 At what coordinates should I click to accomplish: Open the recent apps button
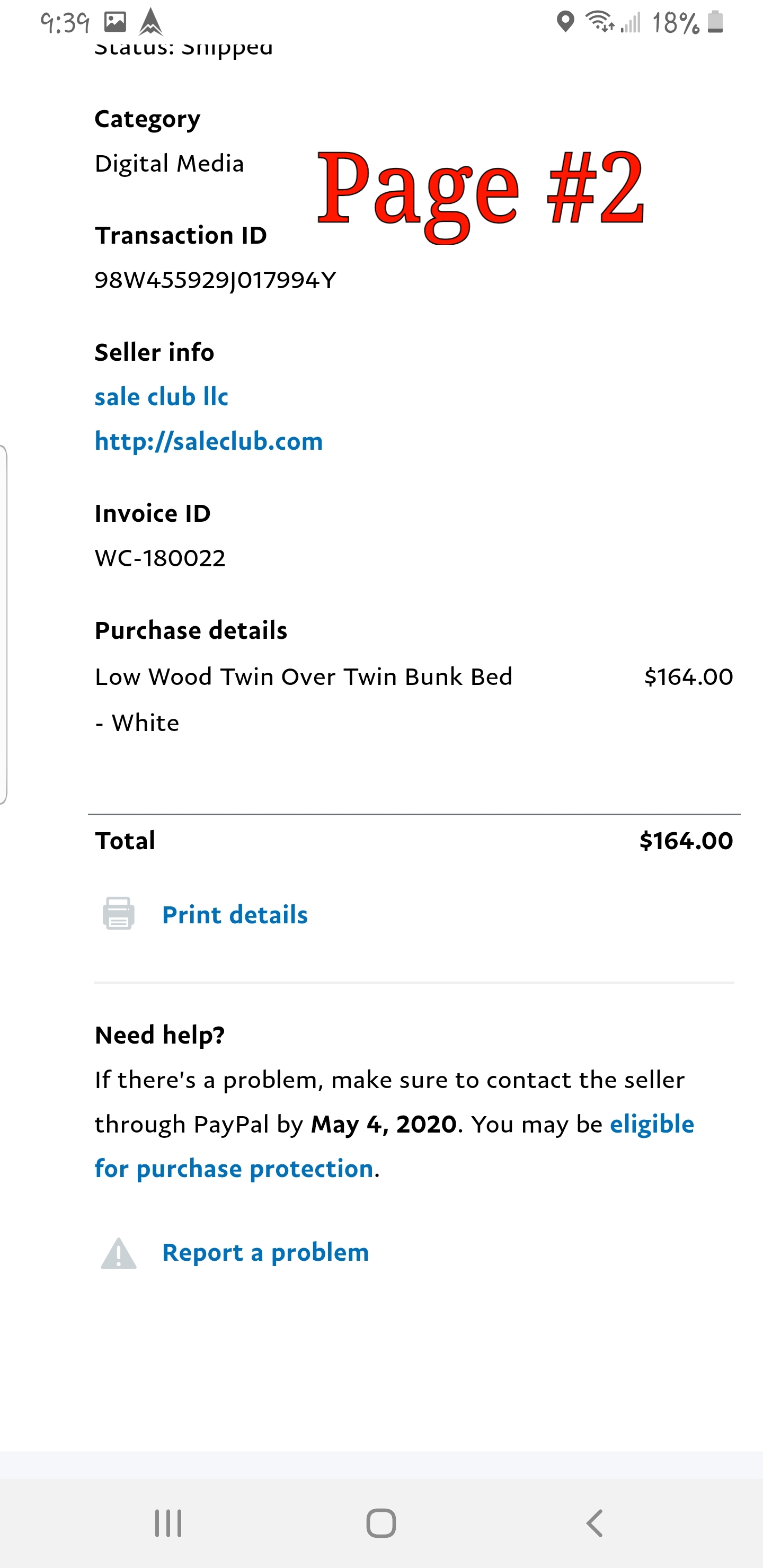coord(168,1523)
